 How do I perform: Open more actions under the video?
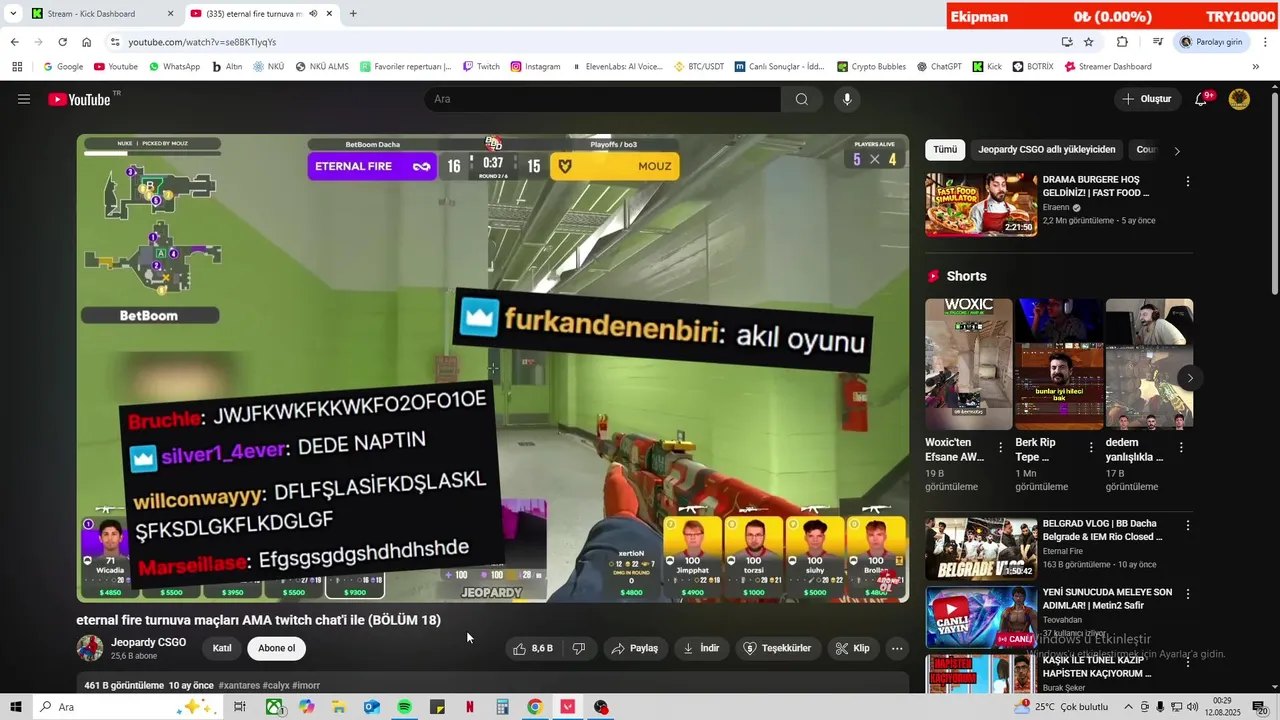tap(897, 648)
